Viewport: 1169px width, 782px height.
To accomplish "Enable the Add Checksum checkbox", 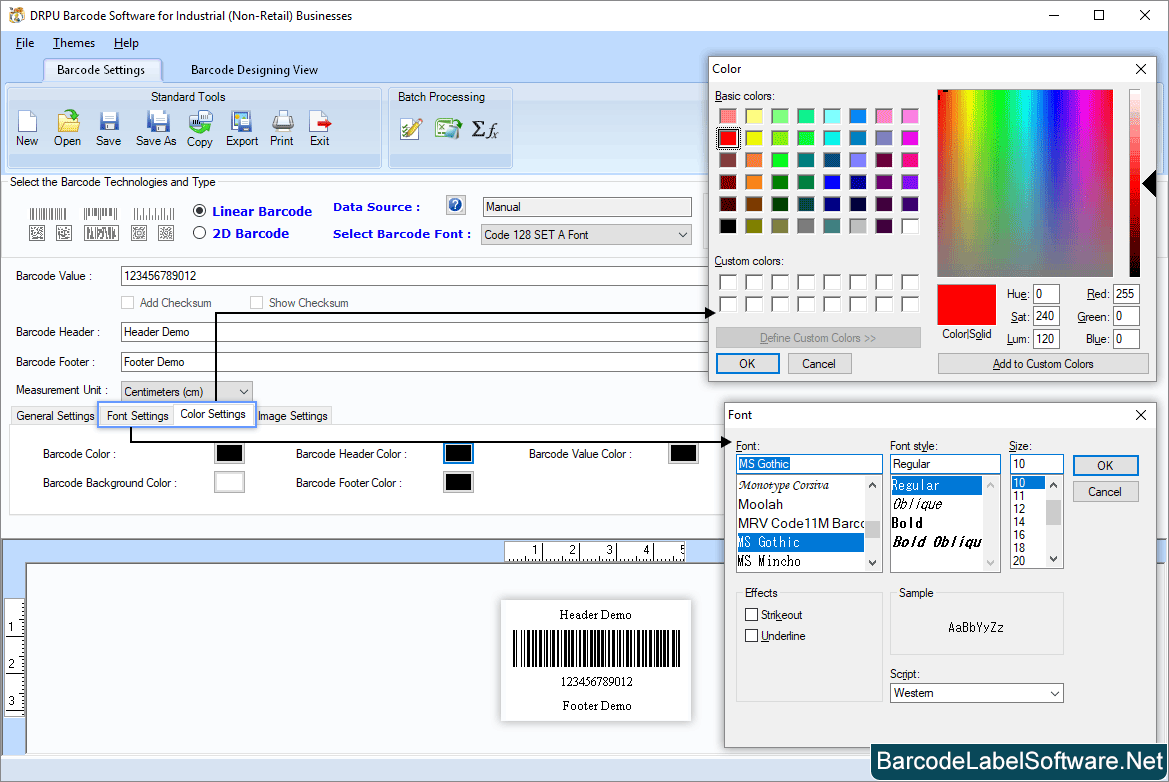I will point(127,302).
